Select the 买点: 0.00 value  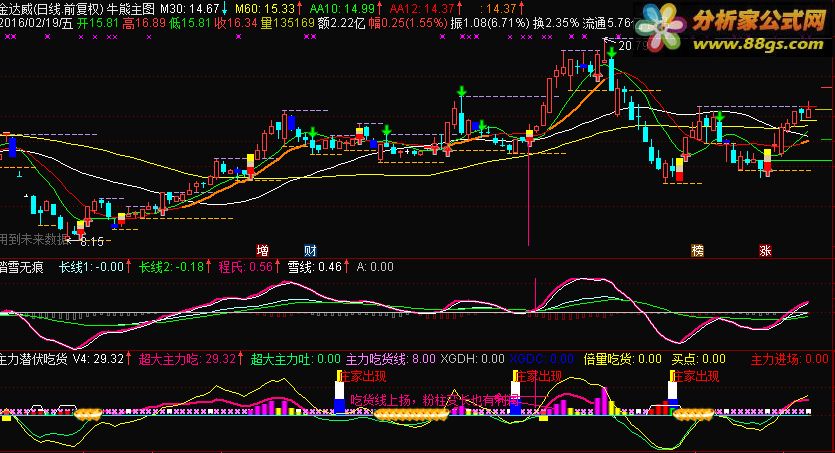pyautogui.click(x=699, y=359)
